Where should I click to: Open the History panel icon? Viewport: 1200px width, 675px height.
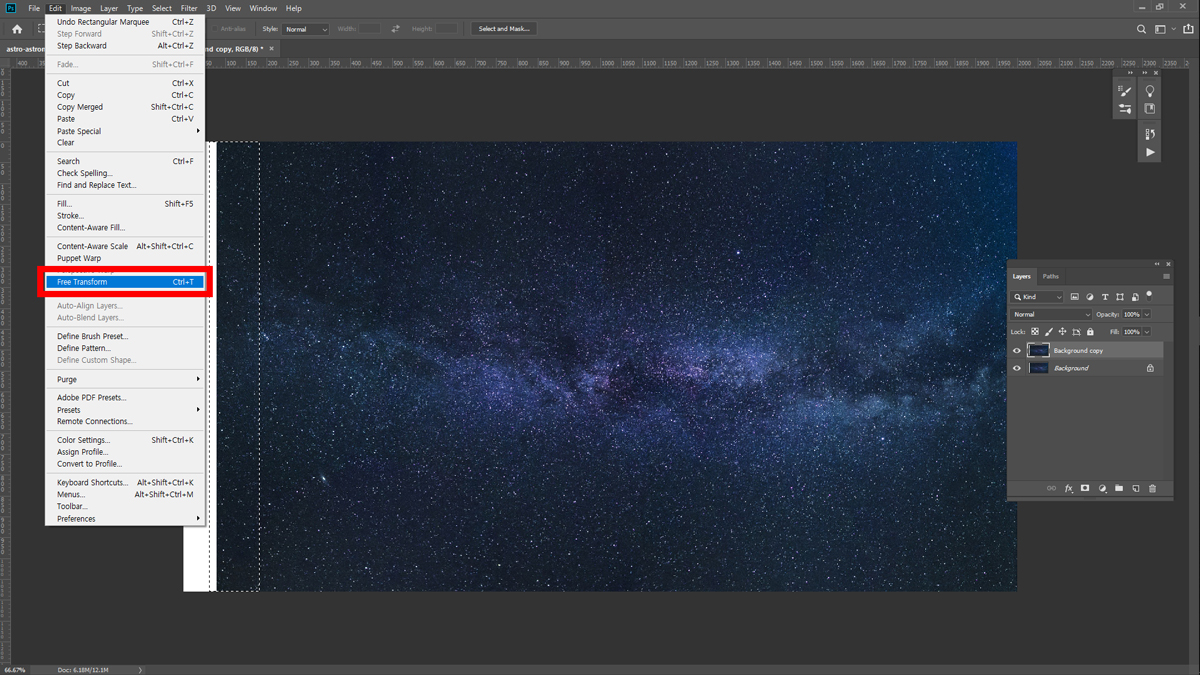(x=1150, y=134)
